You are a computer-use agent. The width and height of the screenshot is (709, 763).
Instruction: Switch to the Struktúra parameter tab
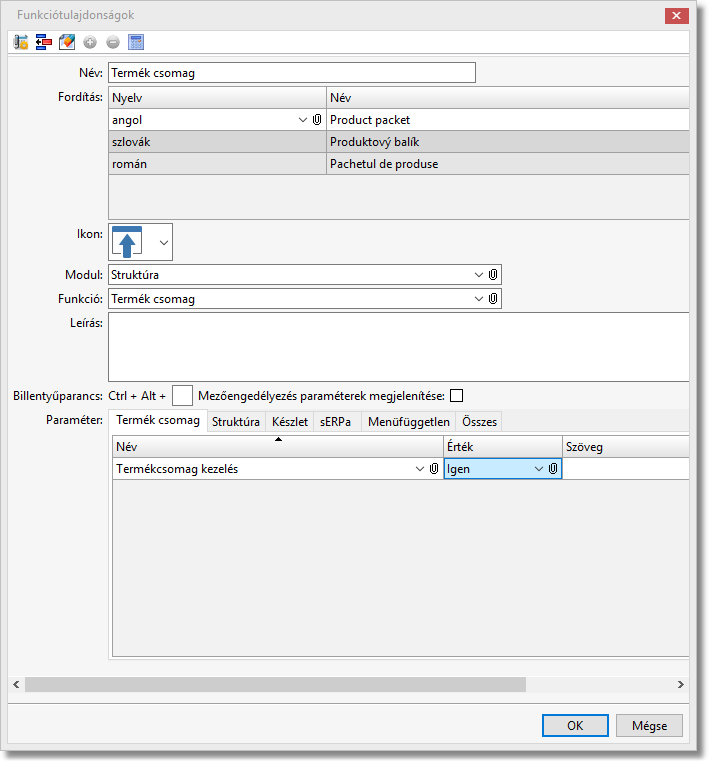(236, 422)
